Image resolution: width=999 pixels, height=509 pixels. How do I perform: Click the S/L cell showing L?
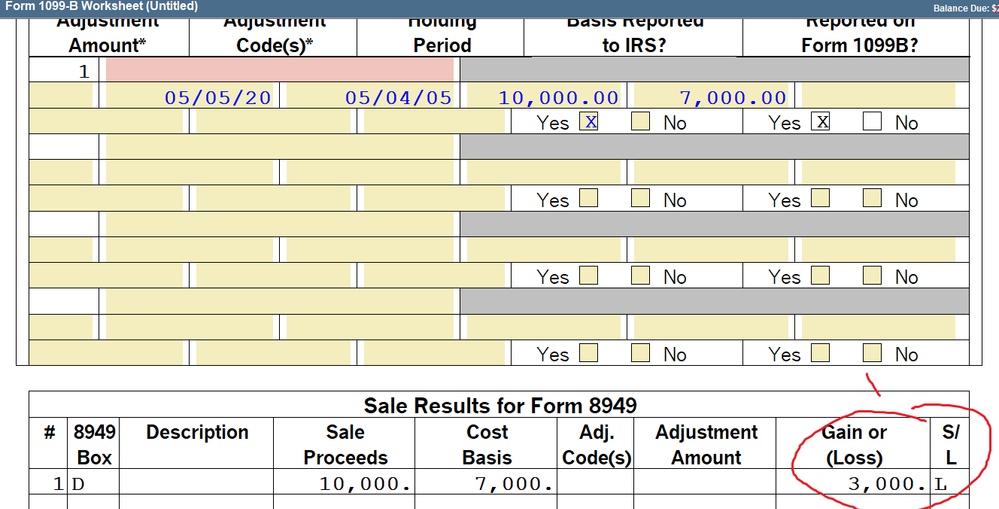(x=948, y=484)
